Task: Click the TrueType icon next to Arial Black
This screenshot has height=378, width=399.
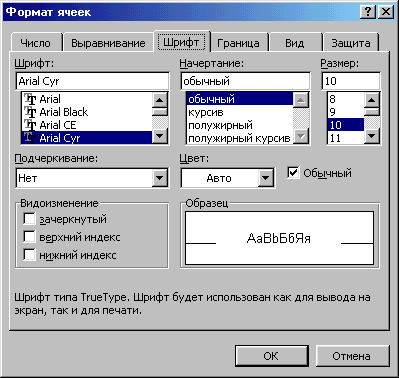Action: coord(31,112)
